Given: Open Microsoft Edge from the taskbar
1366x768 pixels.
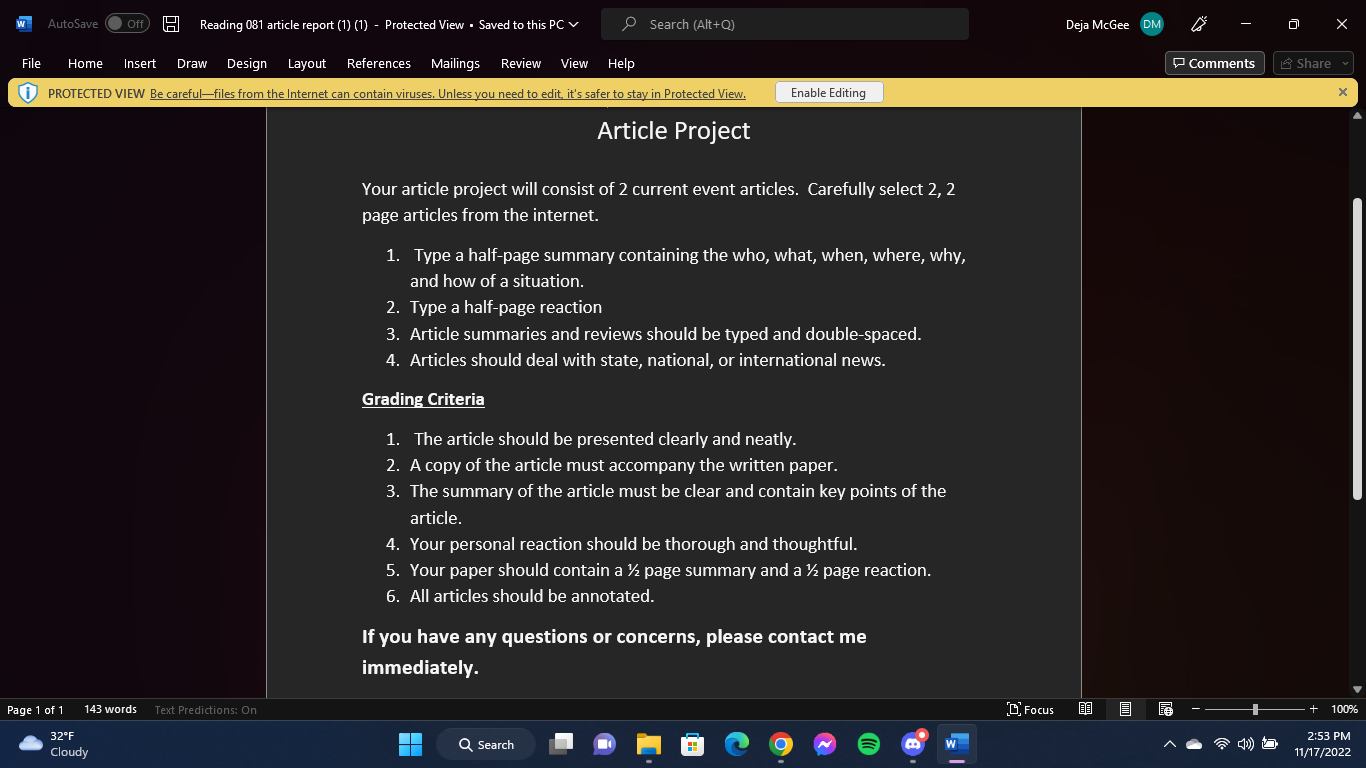Looking at the screenshot, I should pos(737,744).
